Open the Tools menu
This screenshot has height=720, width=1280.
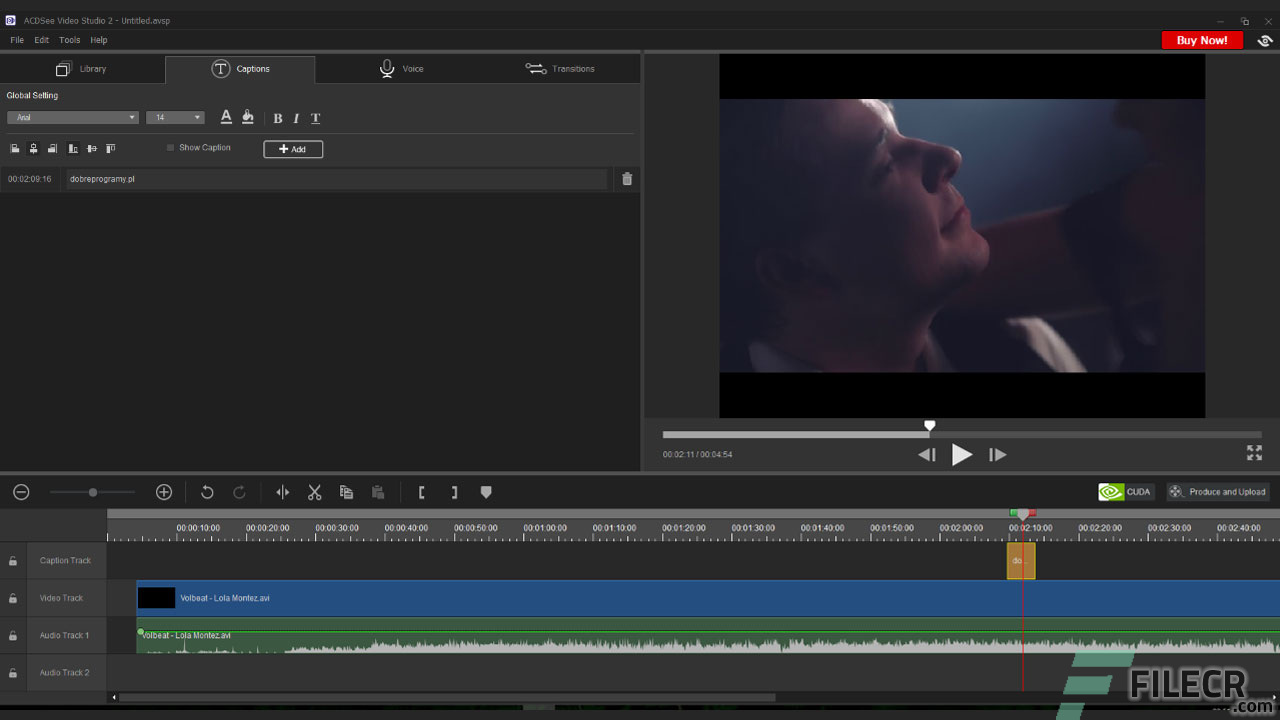[69, 40]
